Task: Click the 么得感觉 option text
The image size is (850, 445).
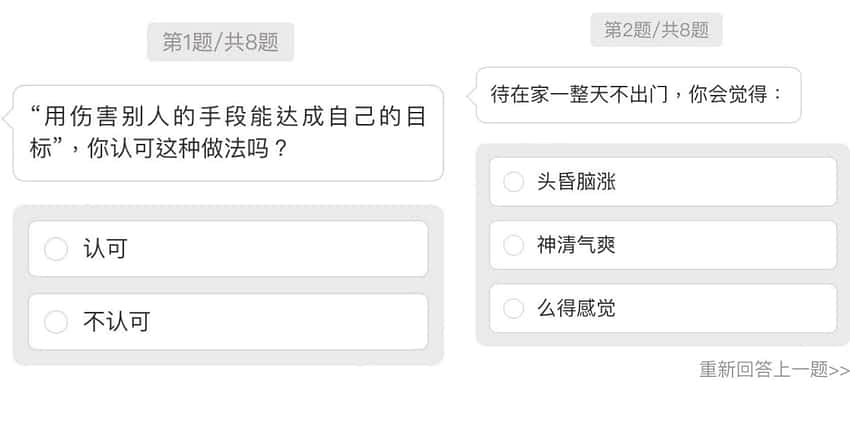Action: pos(576,308)
